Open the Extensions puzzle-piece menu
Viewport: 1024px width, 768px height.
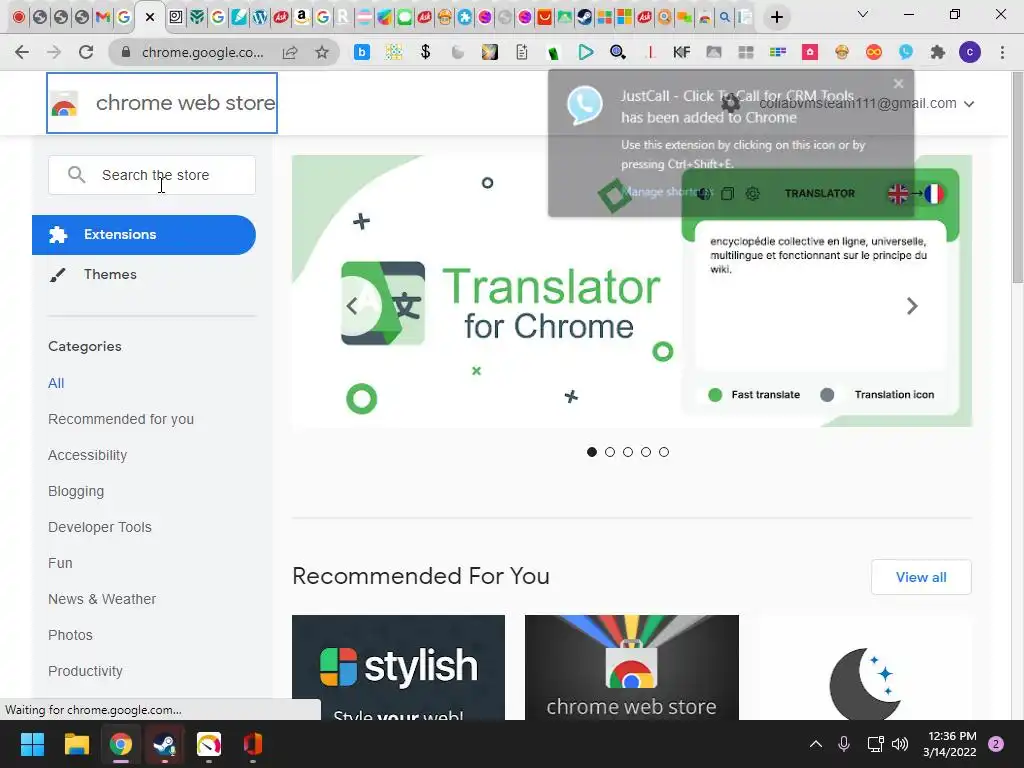[x=938, y=52]
